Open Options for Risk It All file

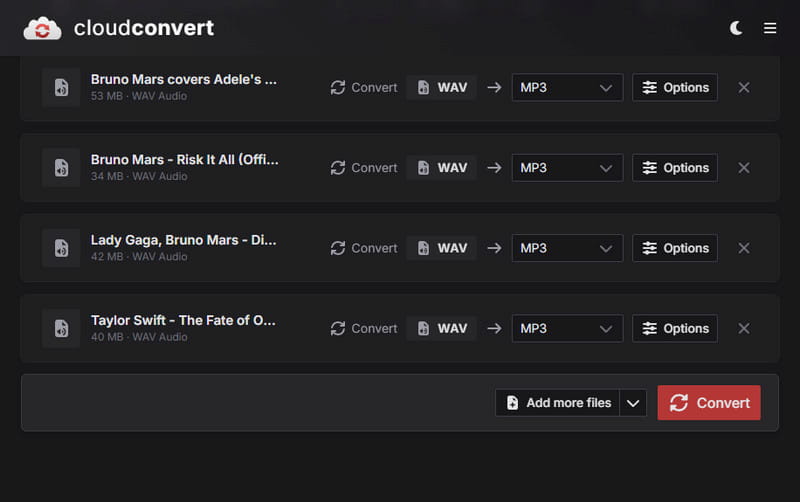(x=675, y=167)
